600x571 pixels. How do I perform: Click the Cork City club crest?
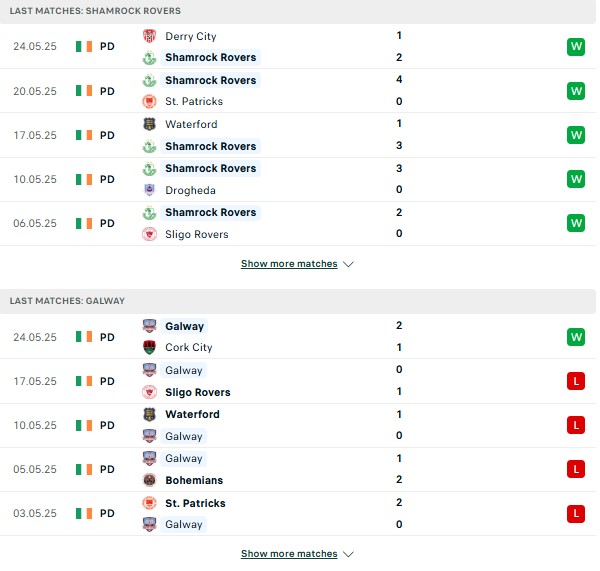pyautogui.click(x=149, y=347)
